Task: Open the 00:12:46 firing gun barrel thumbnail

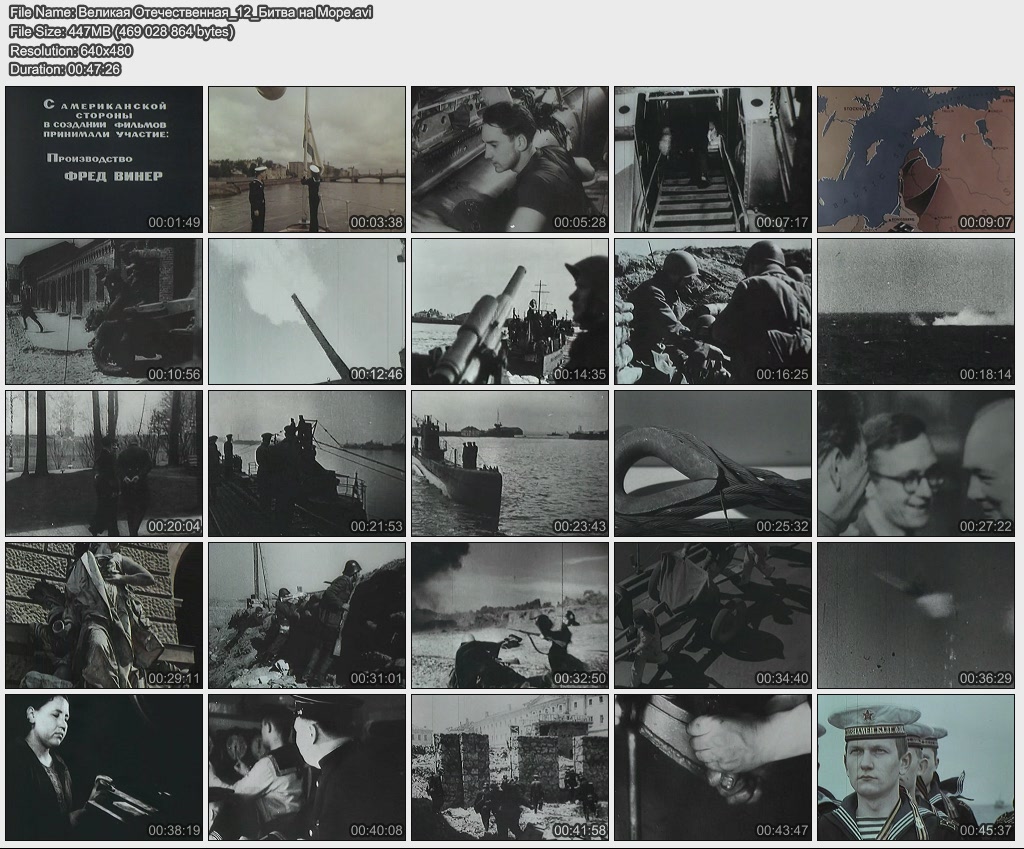Action: point(307,311)
